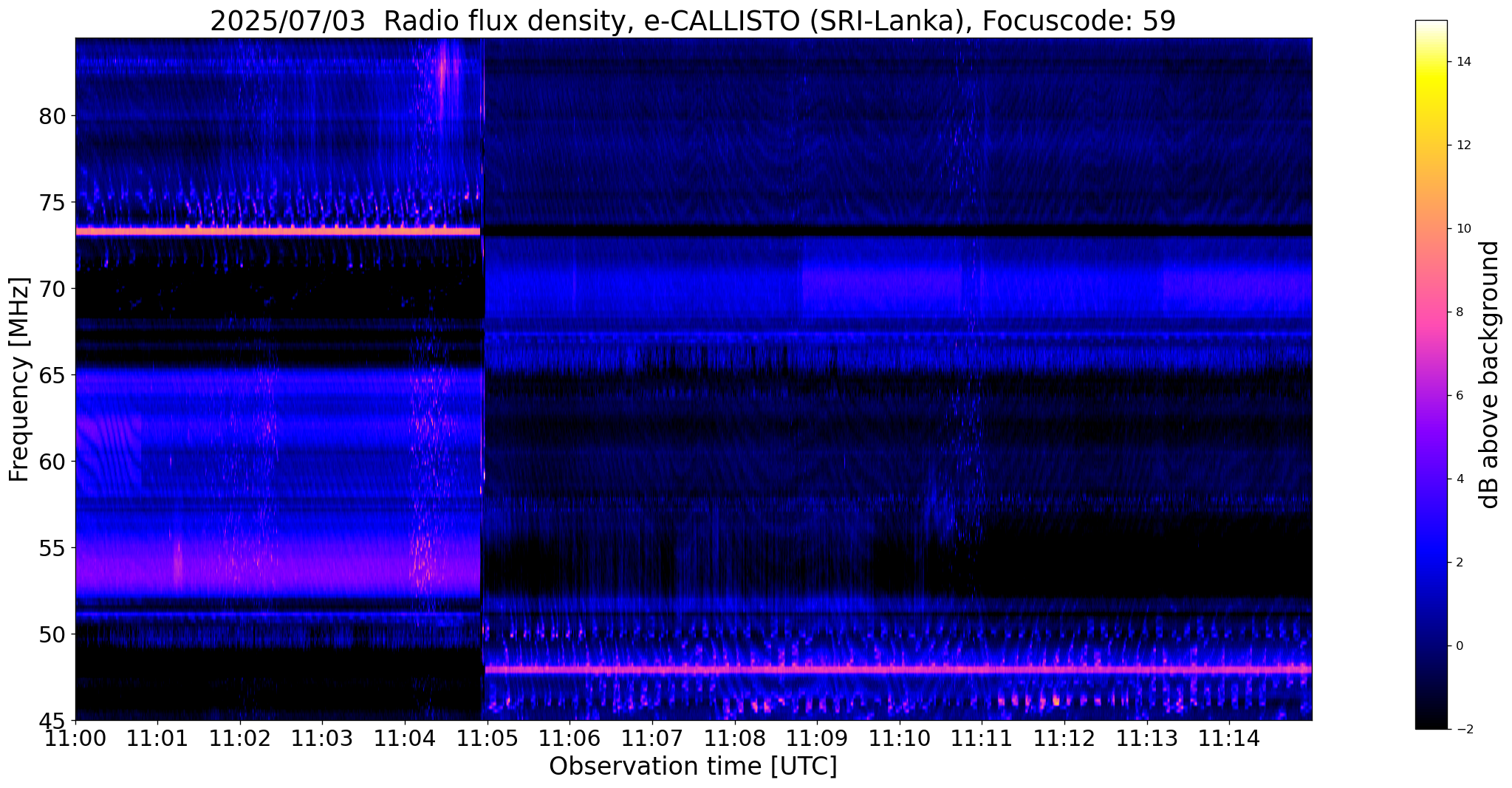This screenshot has width=1512, height=788.
Task: Click the time axis tick label "11:08"
Action: point(734,739)
